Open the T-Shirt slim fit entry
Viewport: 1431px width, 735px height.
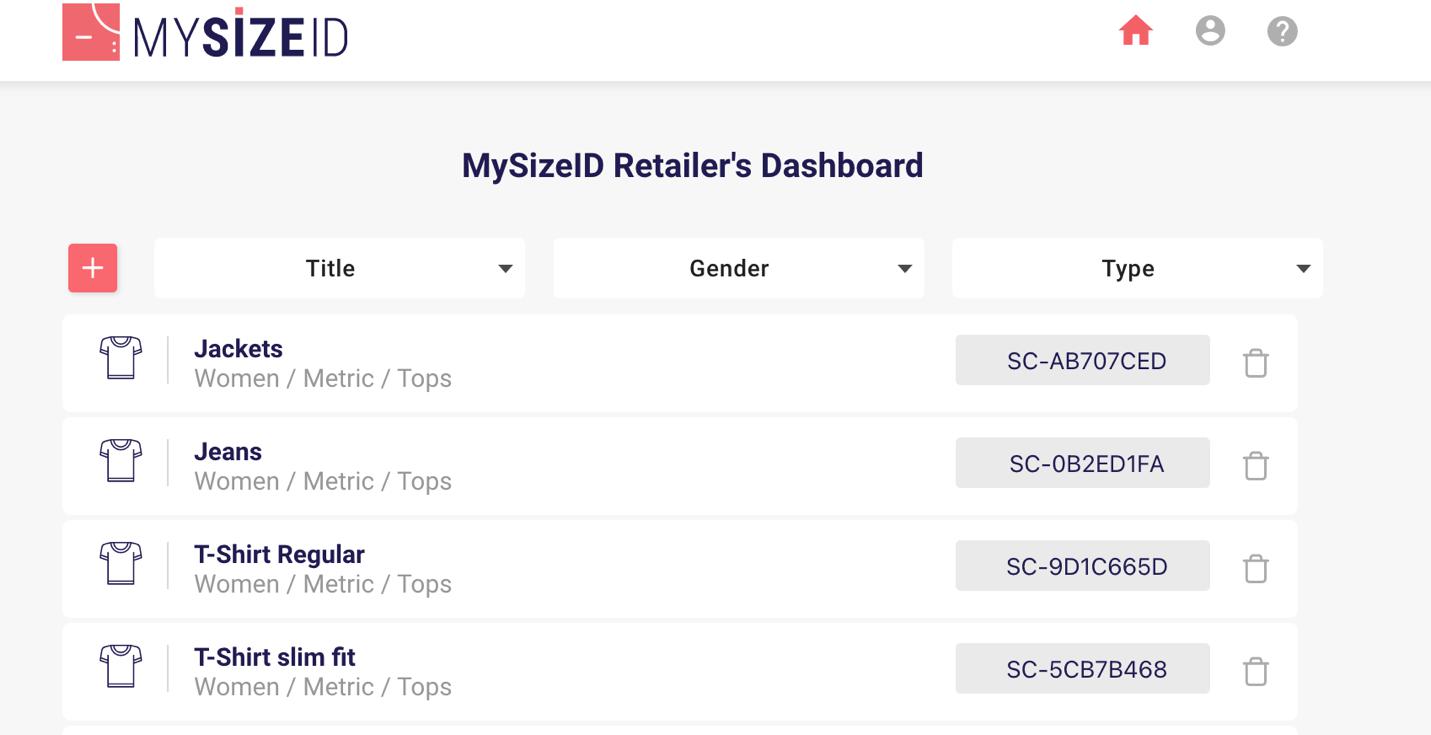click(275, 658)
